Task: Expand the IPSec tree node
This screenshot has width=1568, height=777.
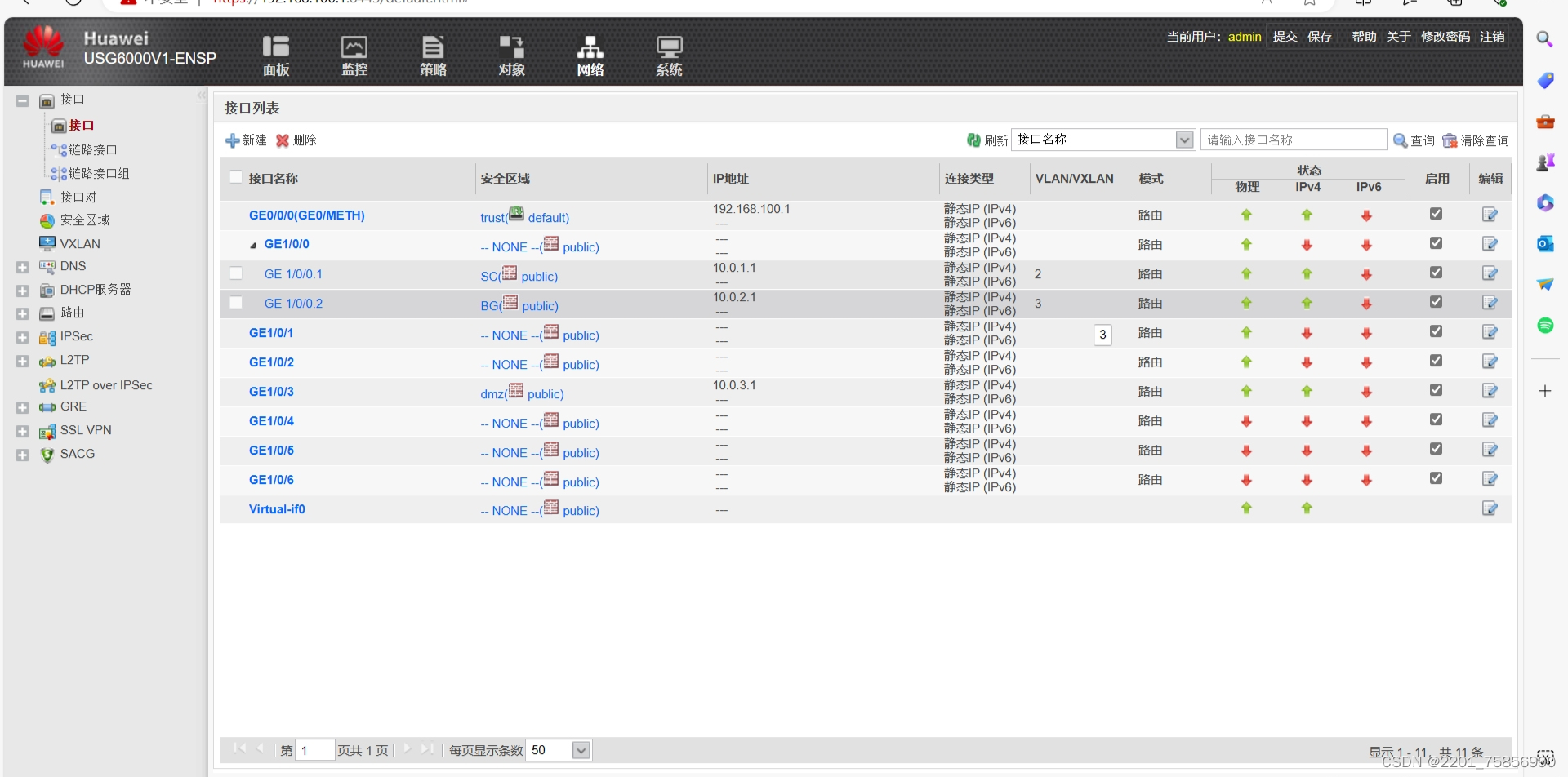Action: point(22,337)
